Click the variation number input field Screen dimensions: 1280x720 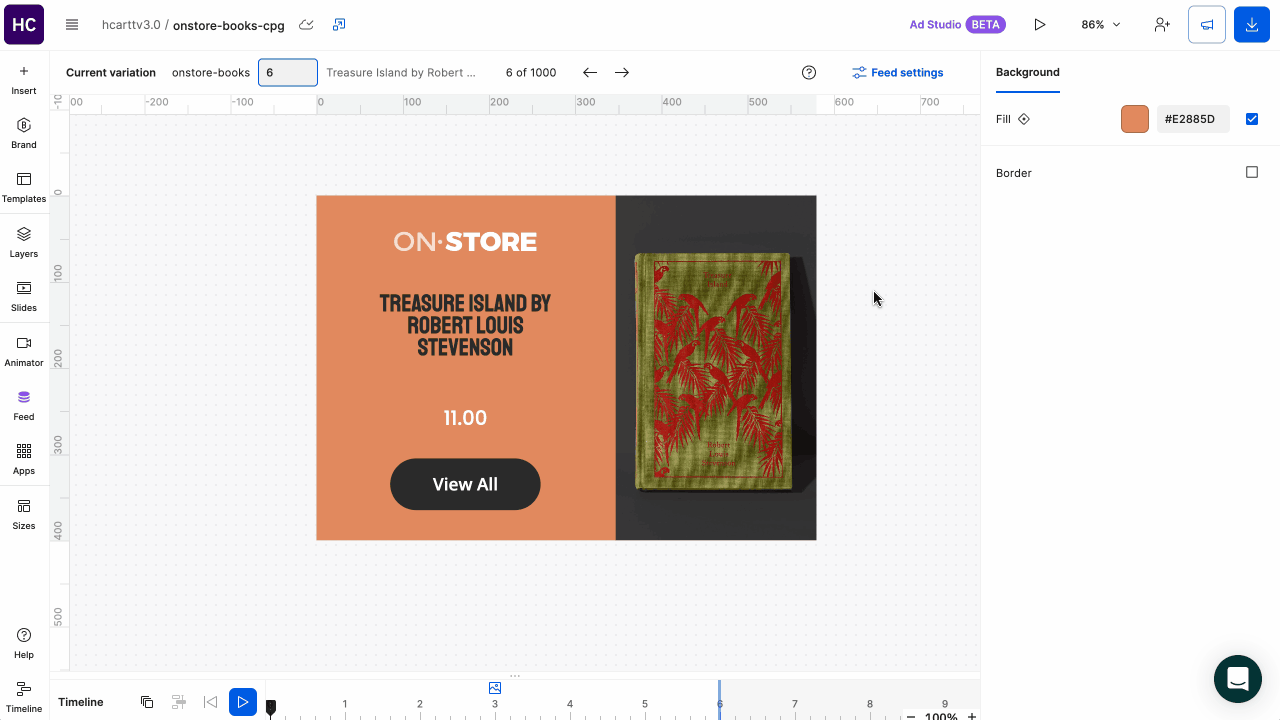pyautogui.click(x=288, y=73)
